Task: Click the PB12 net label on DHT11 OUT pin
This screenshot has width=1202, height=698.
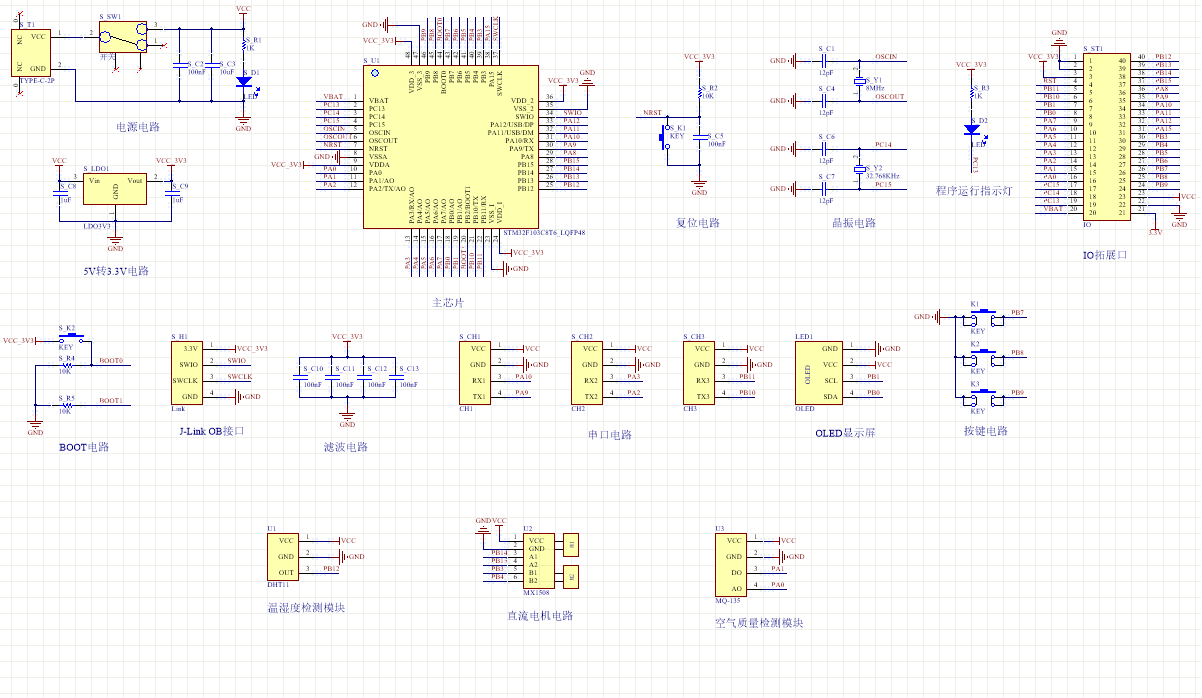Action: click(x=331, y=569)
